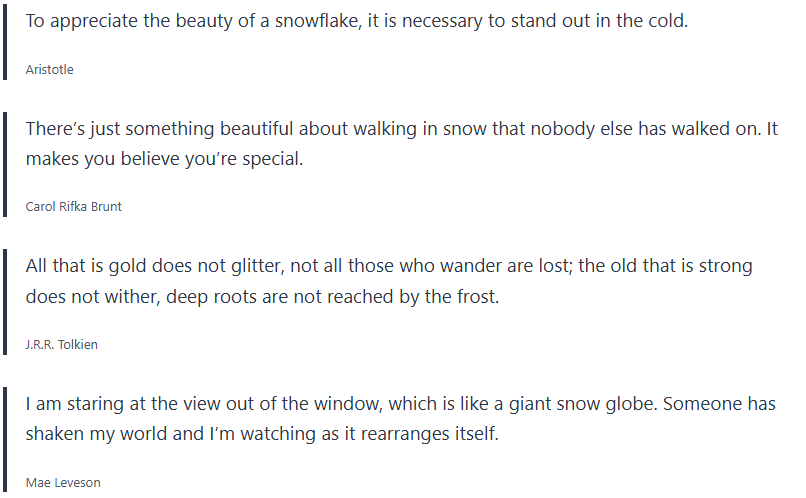Click the line starting "There's just something beautiful"
Viewport: 806px width, 498px height.
(401, 129)
